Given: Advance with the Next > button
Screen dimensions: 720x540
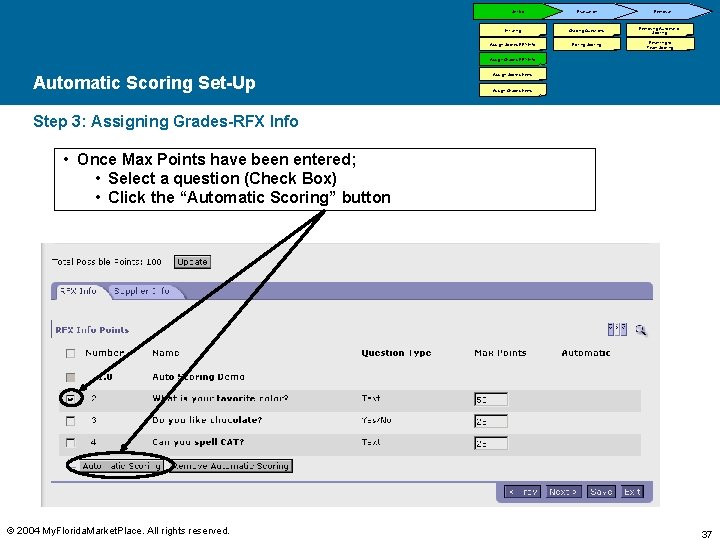Looking at the screenshot, I should click(x=563, y=492).
